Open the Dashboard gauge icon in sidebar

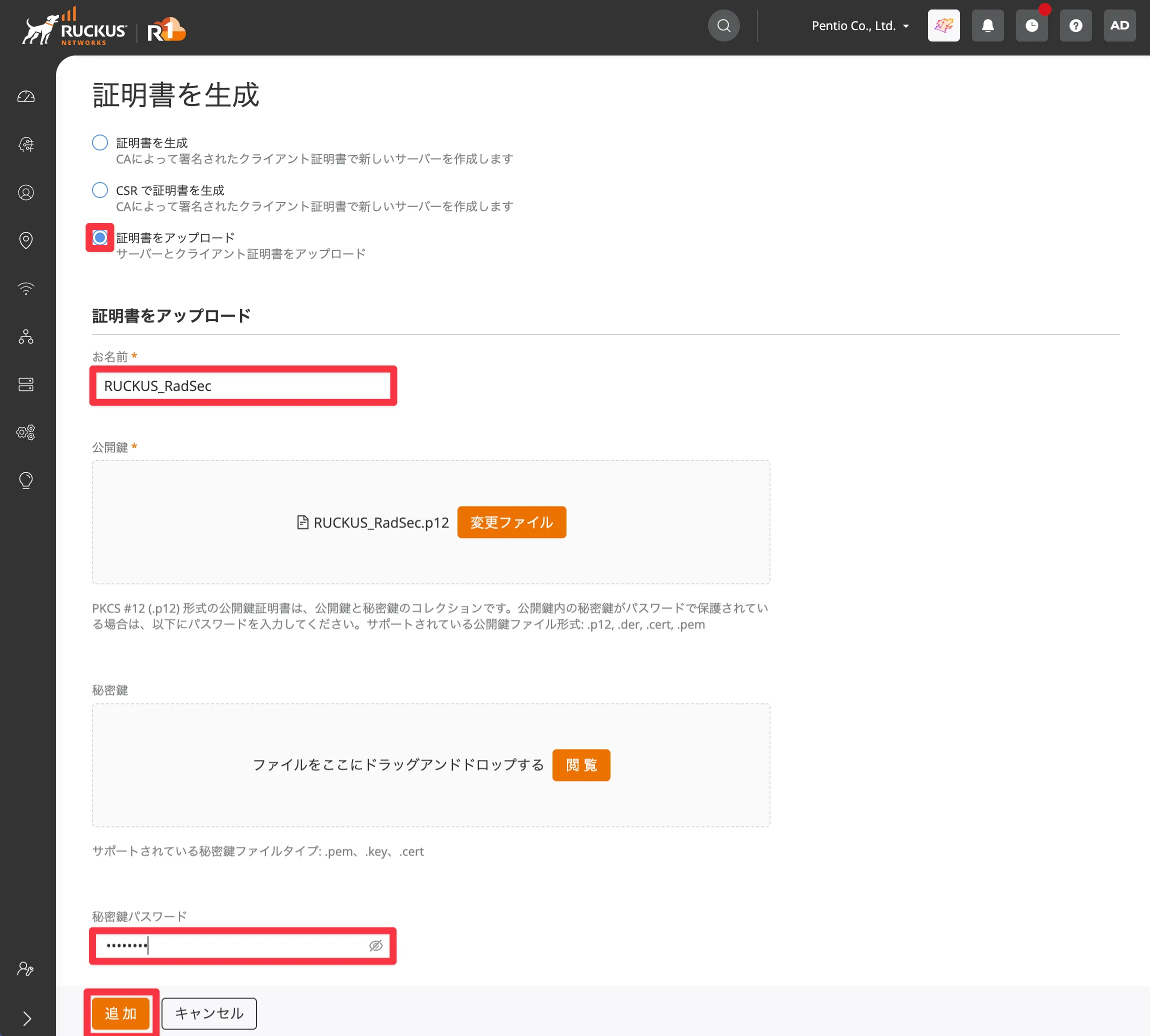coord(26,96)
